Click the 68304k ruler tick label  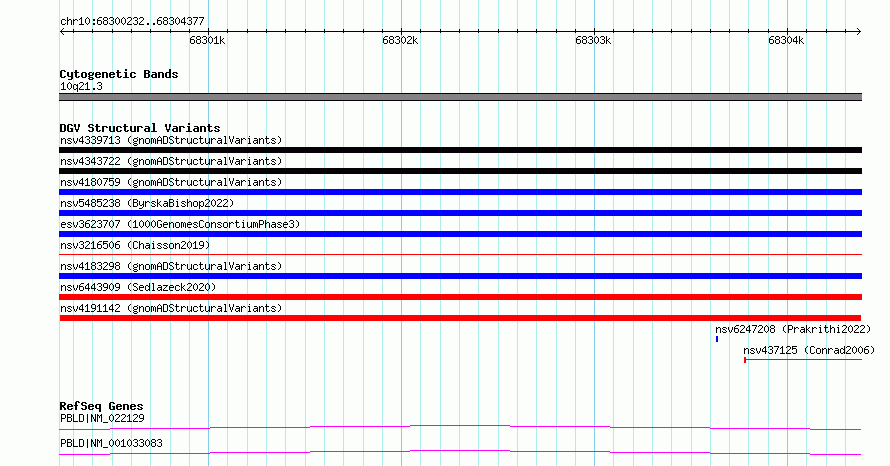[x=786, y=41]
